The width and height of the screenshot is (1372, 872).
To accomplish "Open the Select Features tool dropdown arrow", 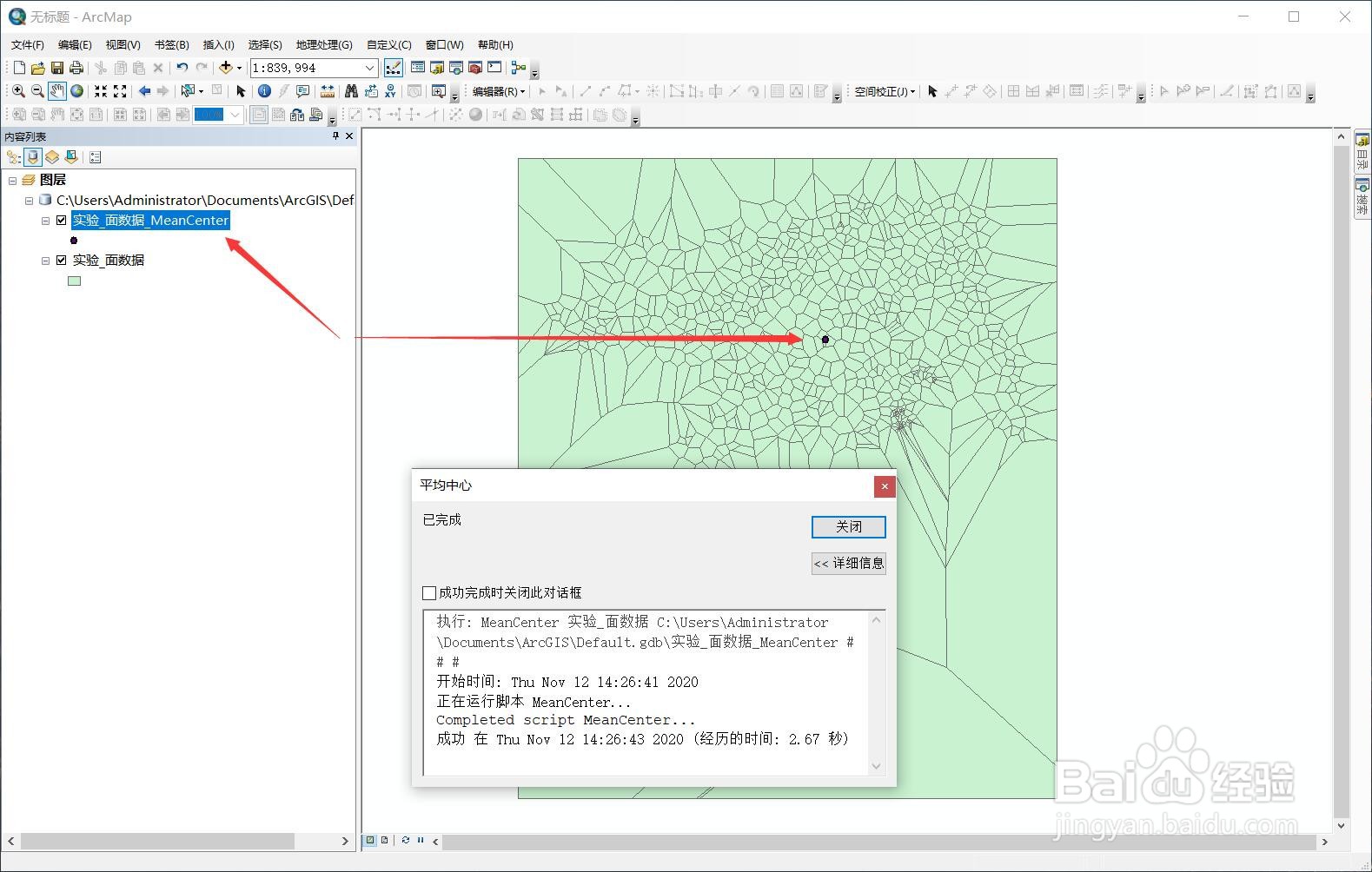I will tap(201, 91).
